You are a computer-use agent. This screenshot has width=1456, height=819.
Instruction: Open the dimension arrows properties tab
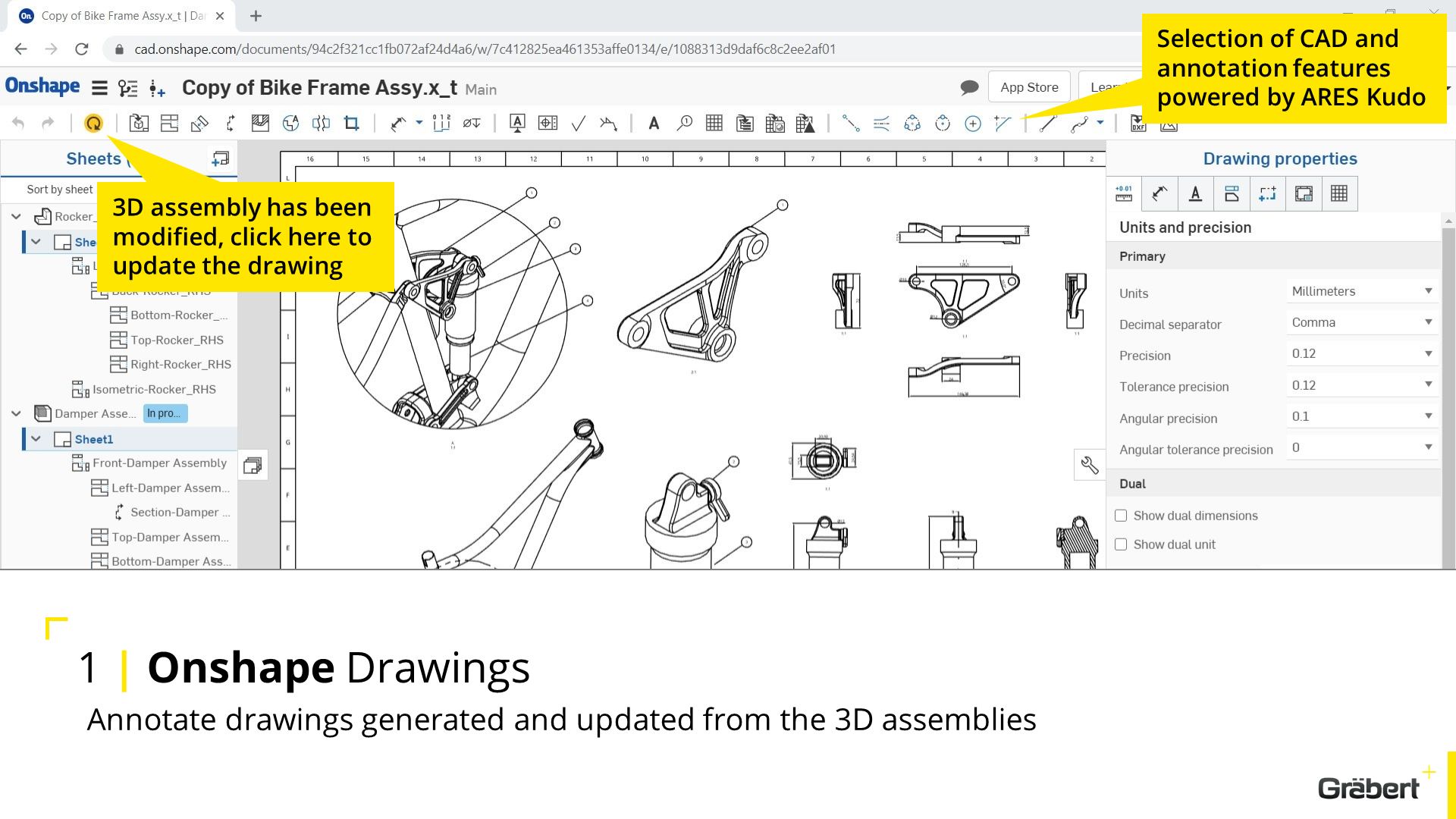(1159, 193)
